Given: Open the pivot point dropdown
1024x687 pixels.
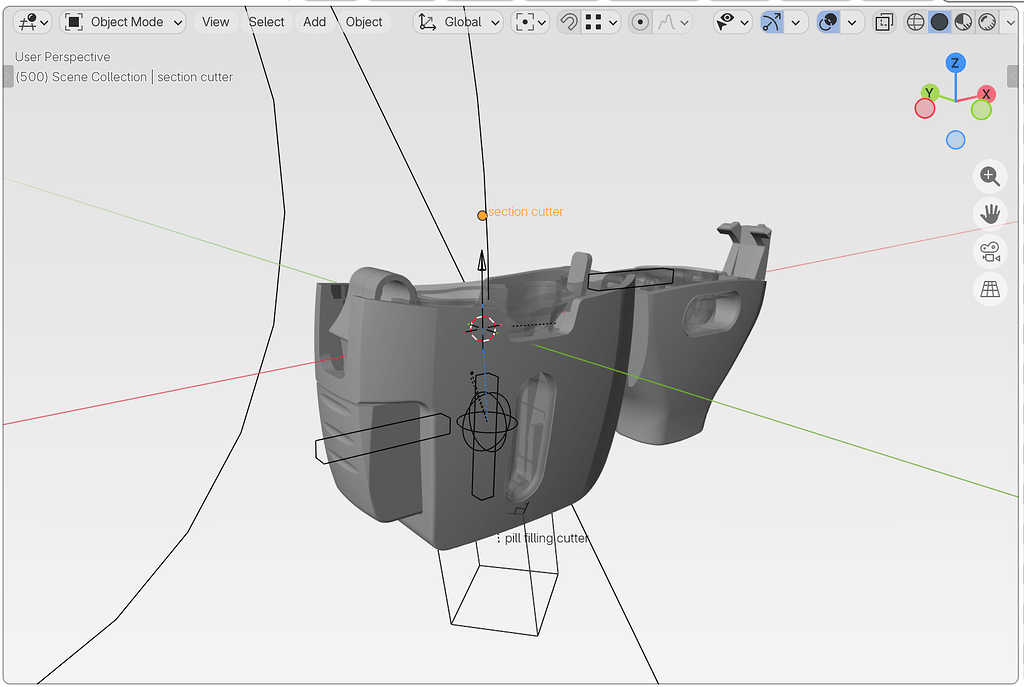Looking at the screenshot, I should tap(530, 22).
